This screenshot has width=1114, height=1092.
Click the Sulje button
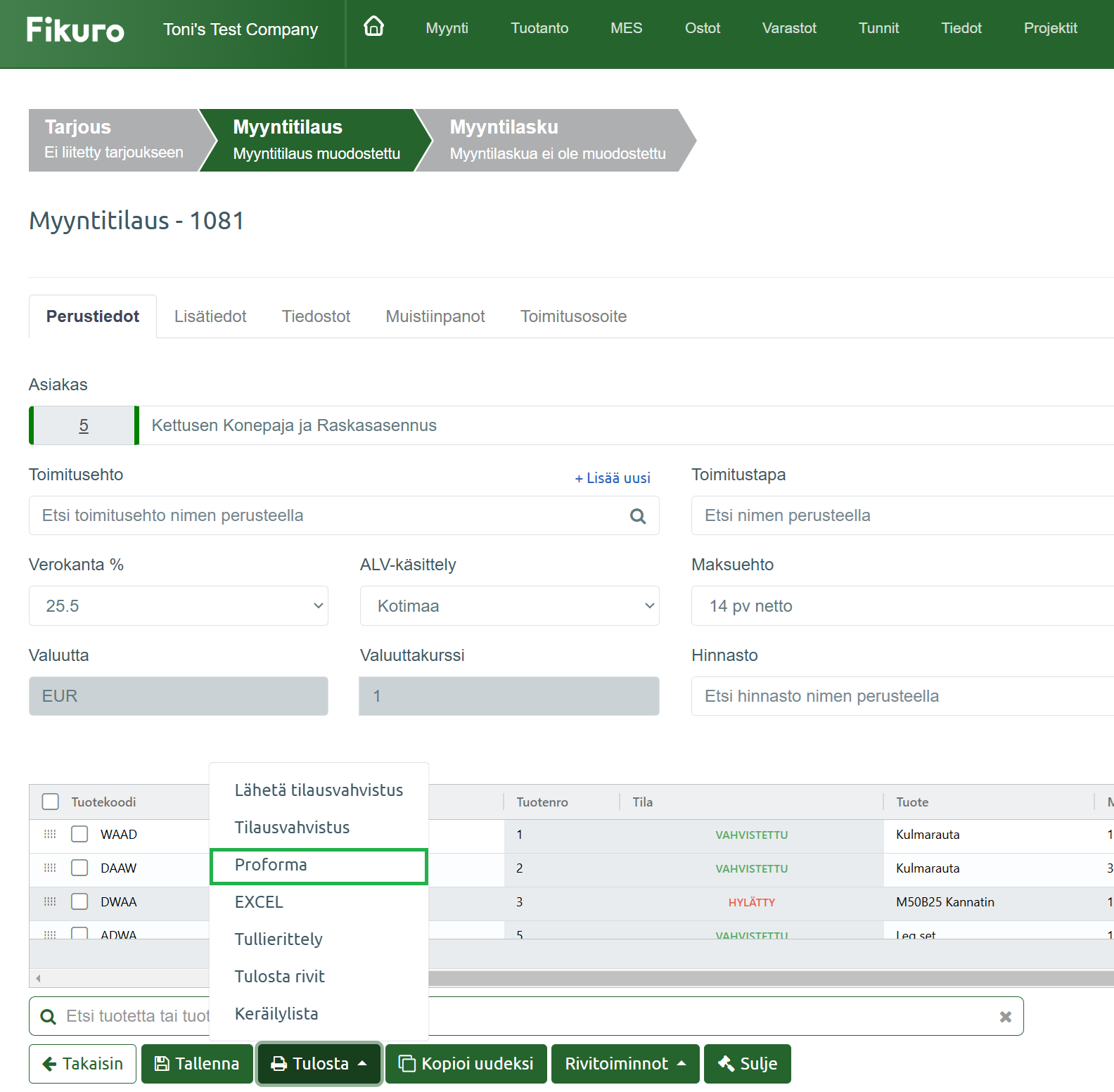pos(748,1064)
